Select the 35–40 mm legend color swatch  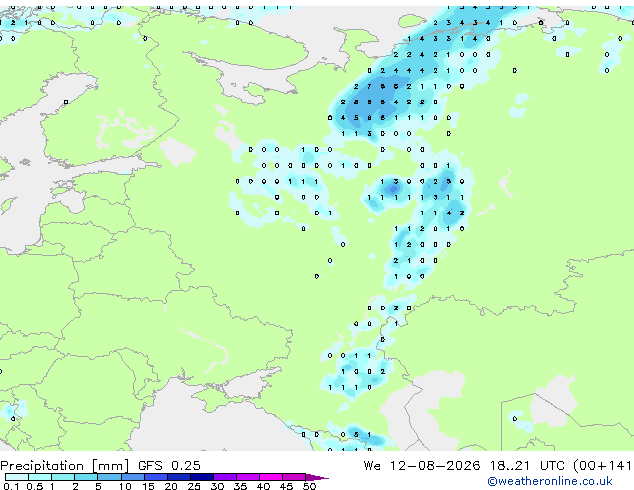248,477
